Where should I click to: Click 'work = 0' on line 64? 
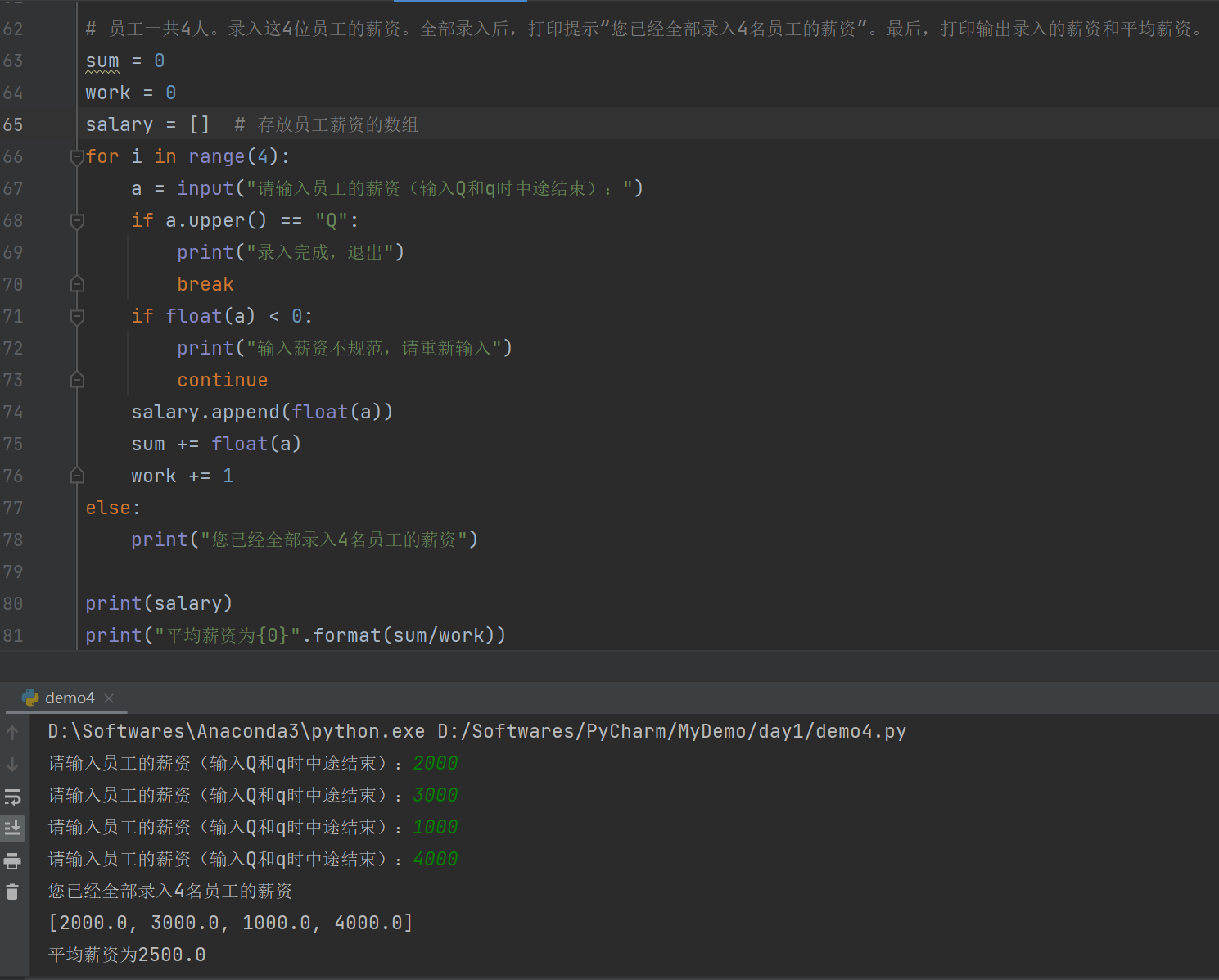131,93
